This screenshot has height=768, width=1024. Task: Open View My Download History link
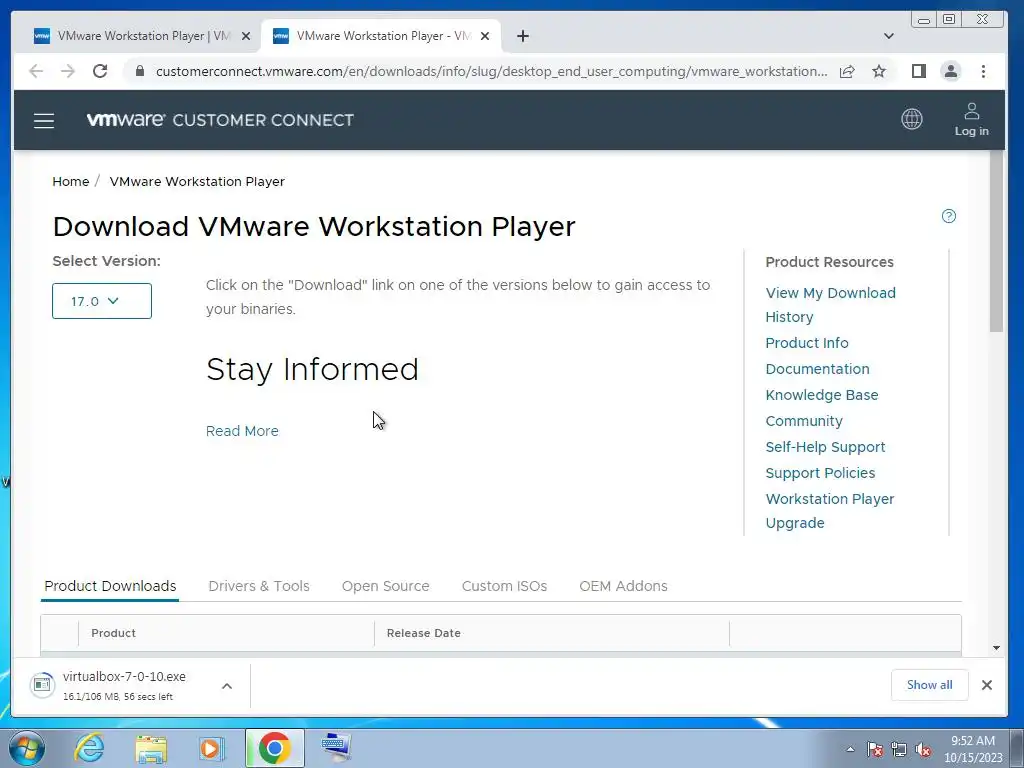(830, 305)
